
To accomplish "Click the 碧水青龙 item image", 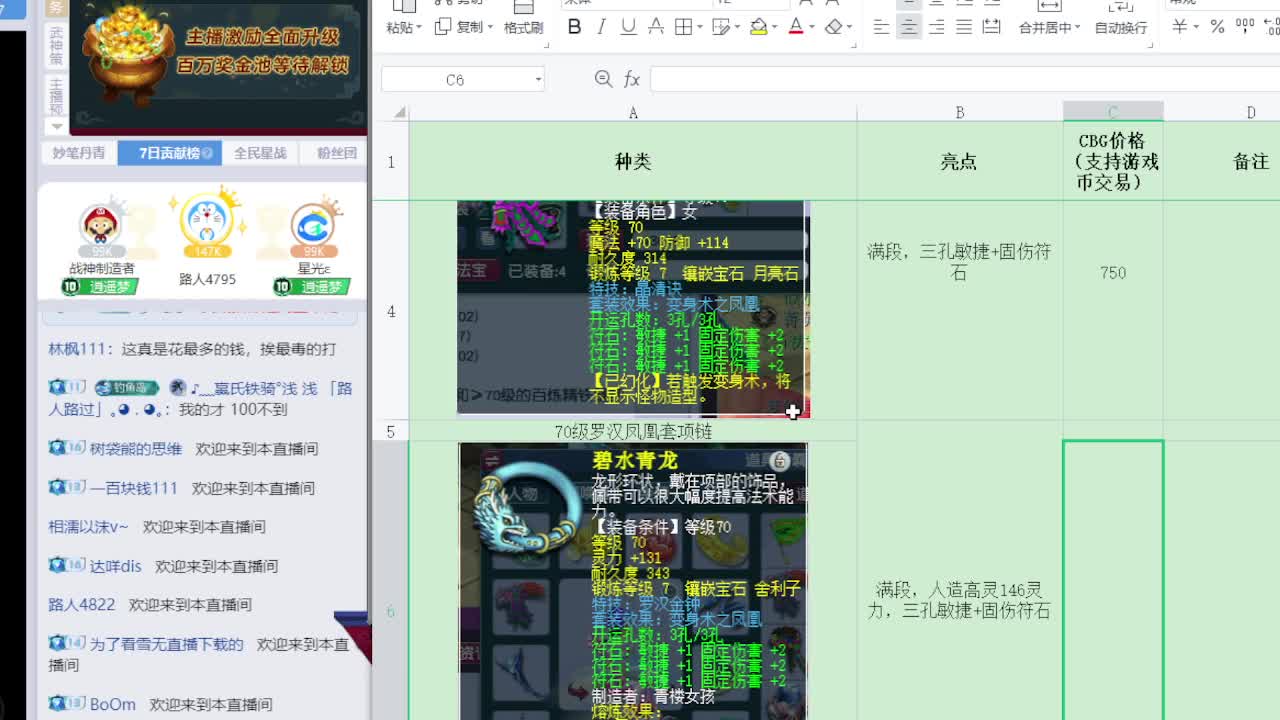I will point(633,581).
